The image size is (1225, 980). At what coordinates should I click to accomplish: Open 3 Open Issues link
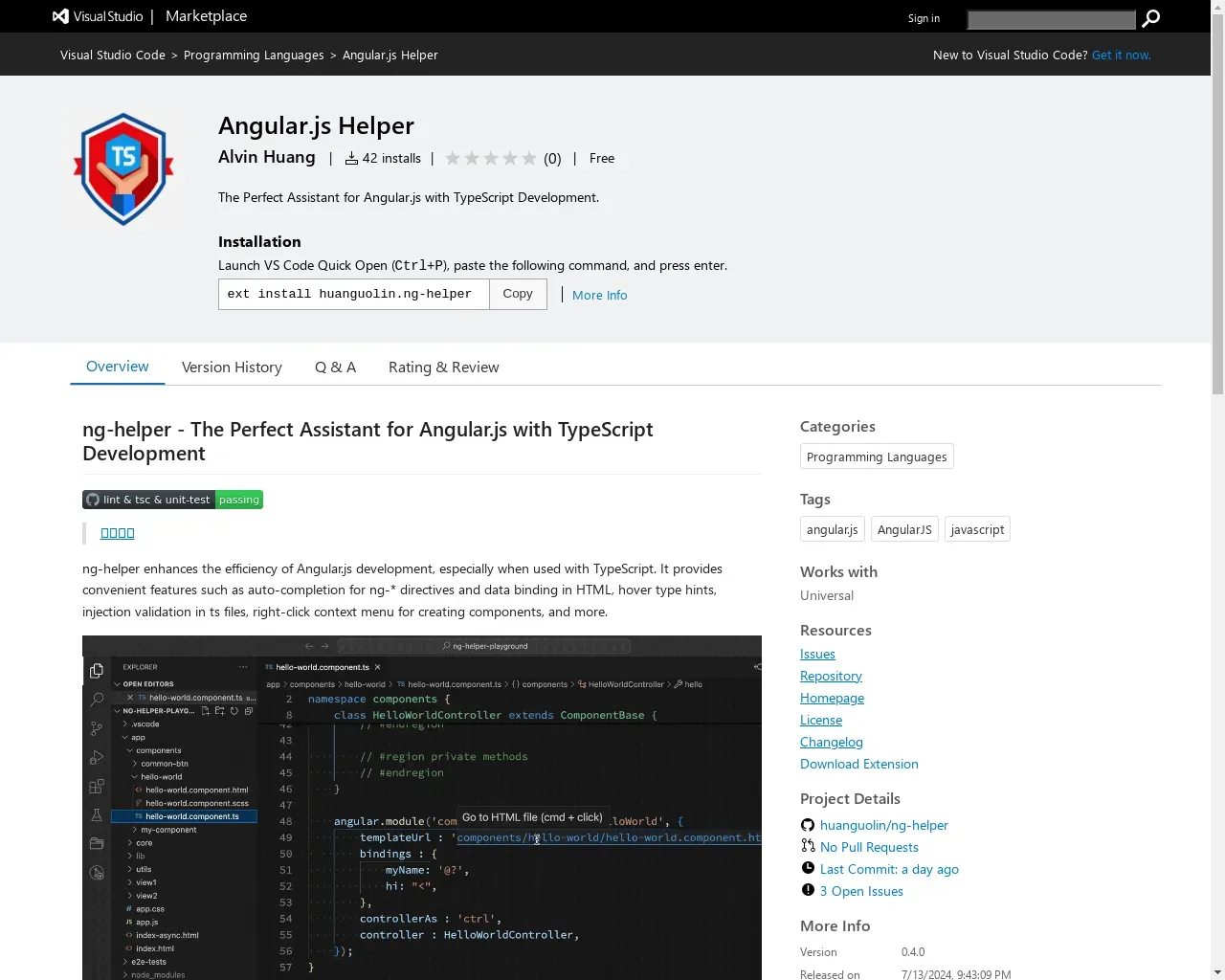coord(861,891)
